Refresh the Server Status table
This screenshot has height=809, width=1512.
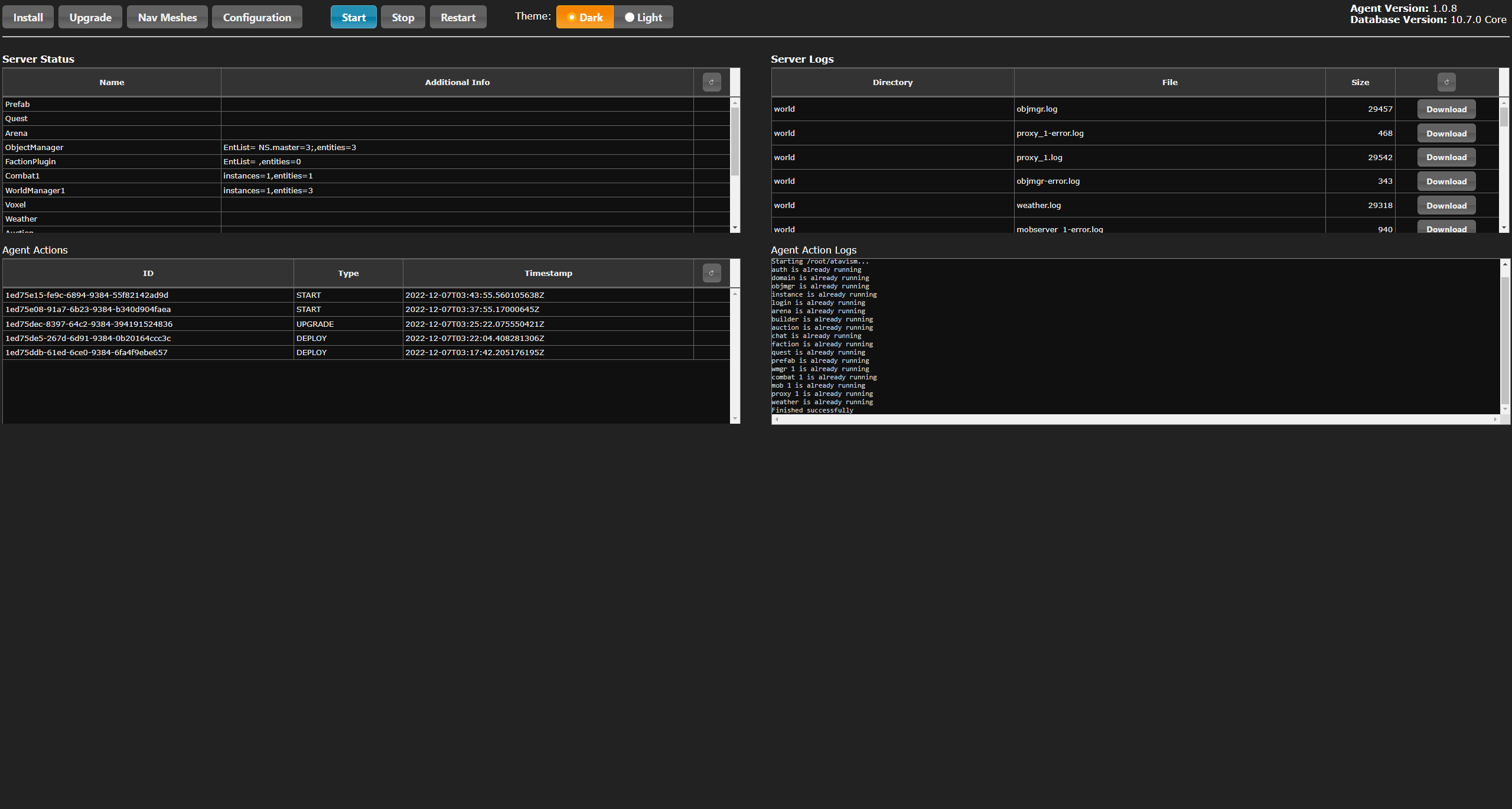coord(711,82)
